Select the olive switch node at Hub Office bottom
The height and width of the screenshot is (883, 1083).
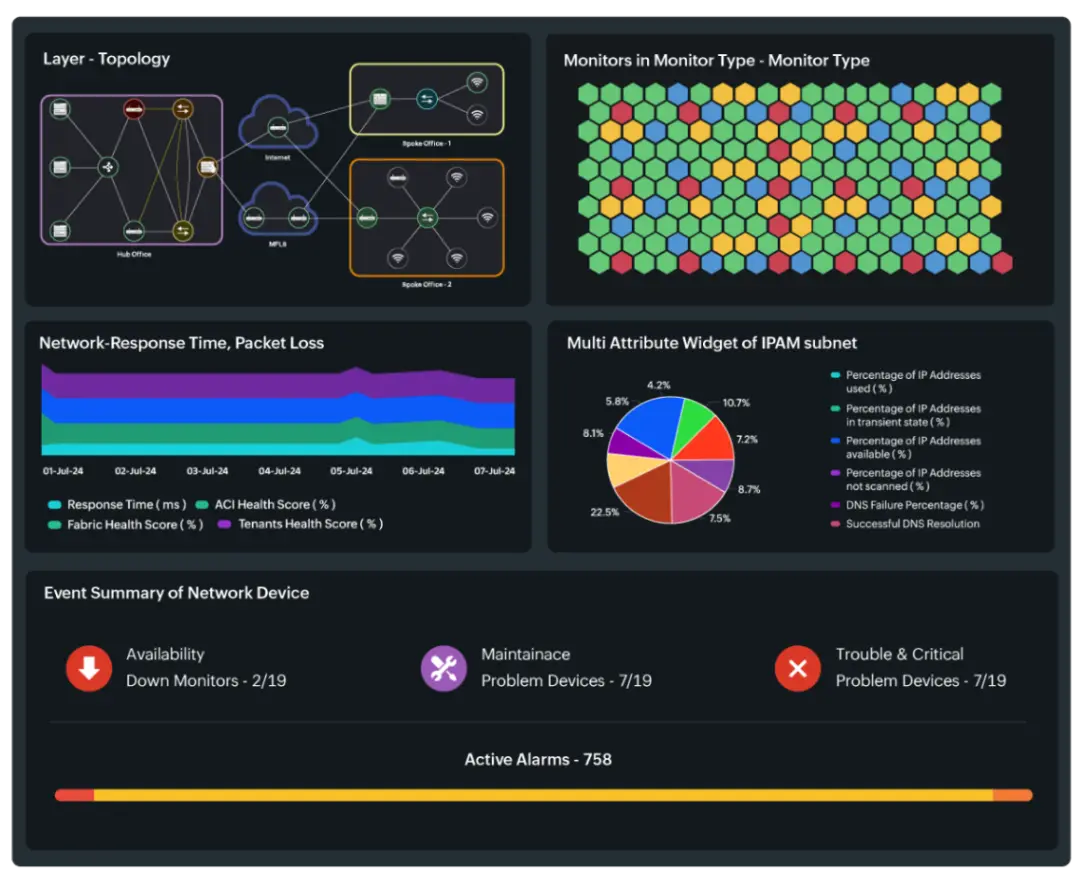(x=182, y=231)
